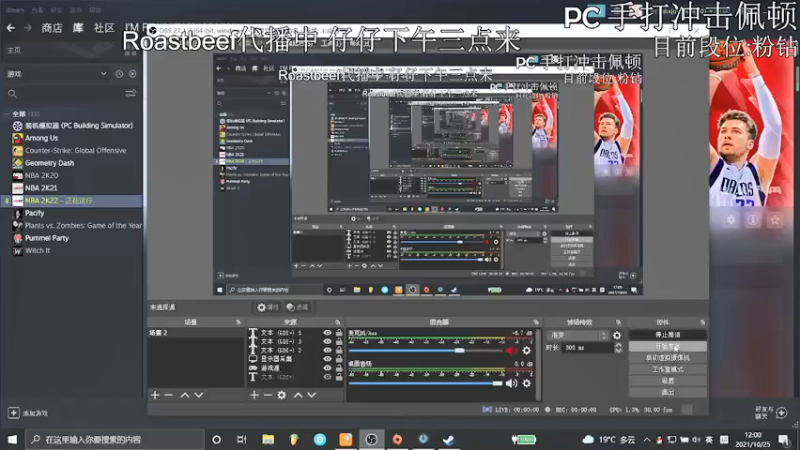Screen dimensions: 800x450
Task: Click game settings gear on NBA page
Action: tap(731, 220)
